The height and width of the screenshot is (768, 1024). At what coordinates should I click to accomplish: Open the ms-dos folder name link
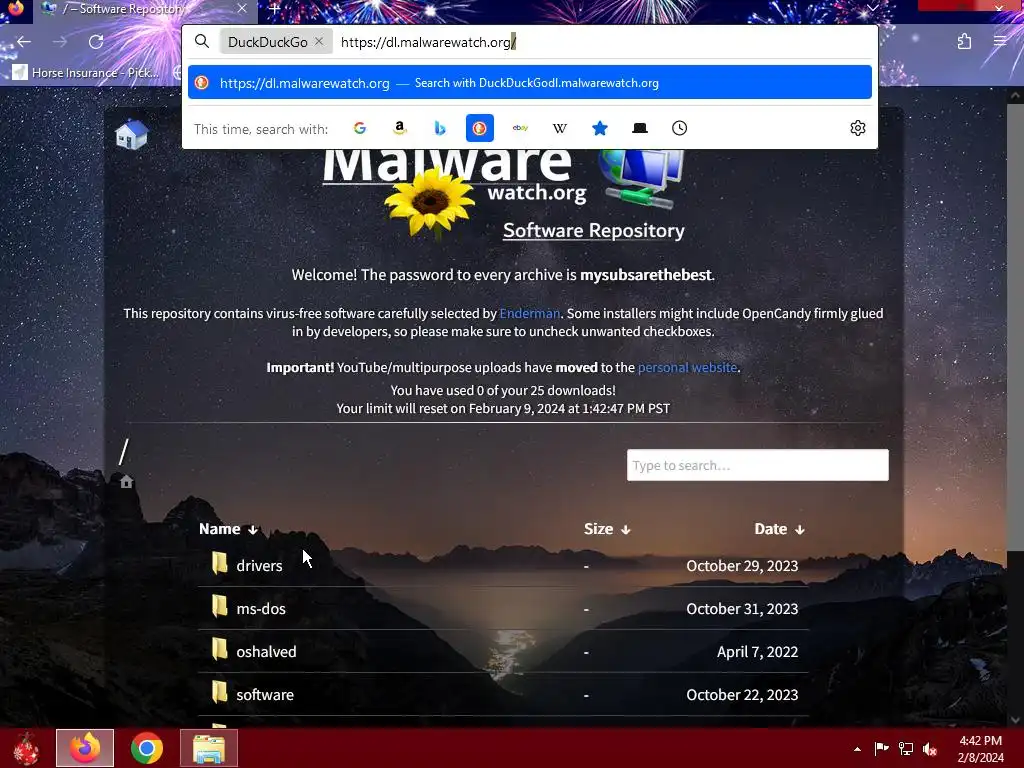coord(261,609)
